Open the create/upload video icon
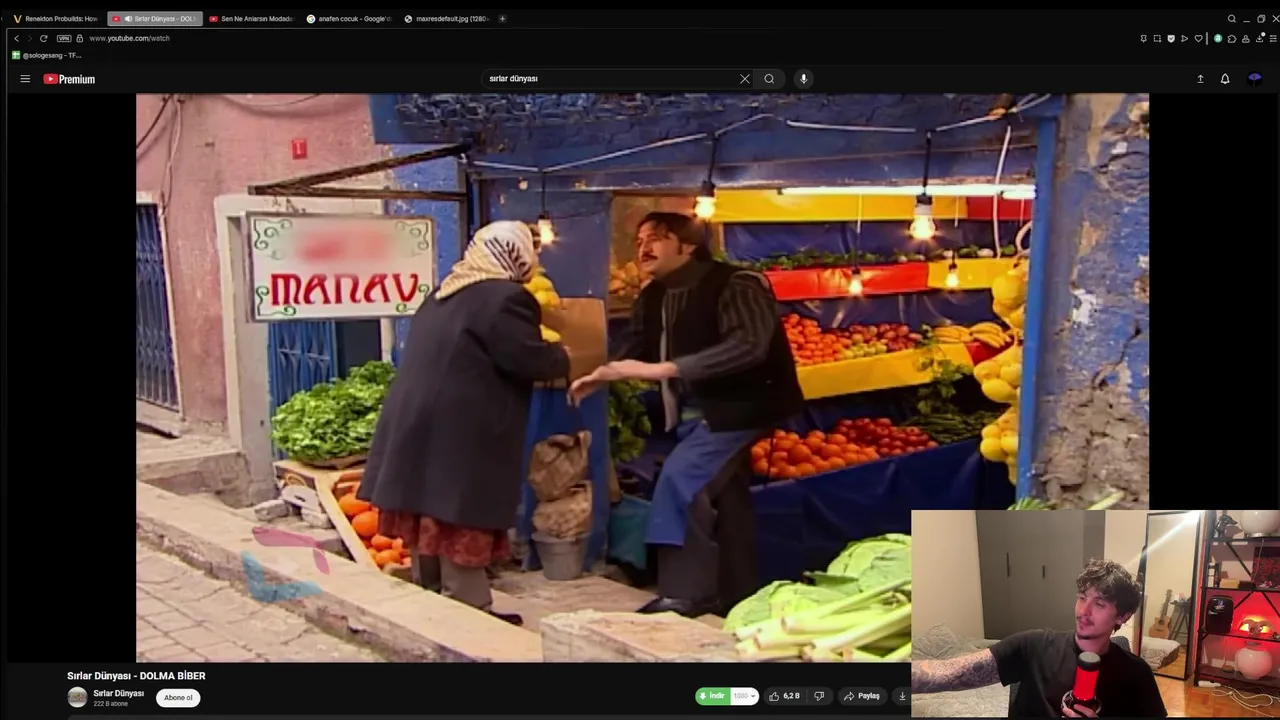The image size is (1280, 720). 1200,79
